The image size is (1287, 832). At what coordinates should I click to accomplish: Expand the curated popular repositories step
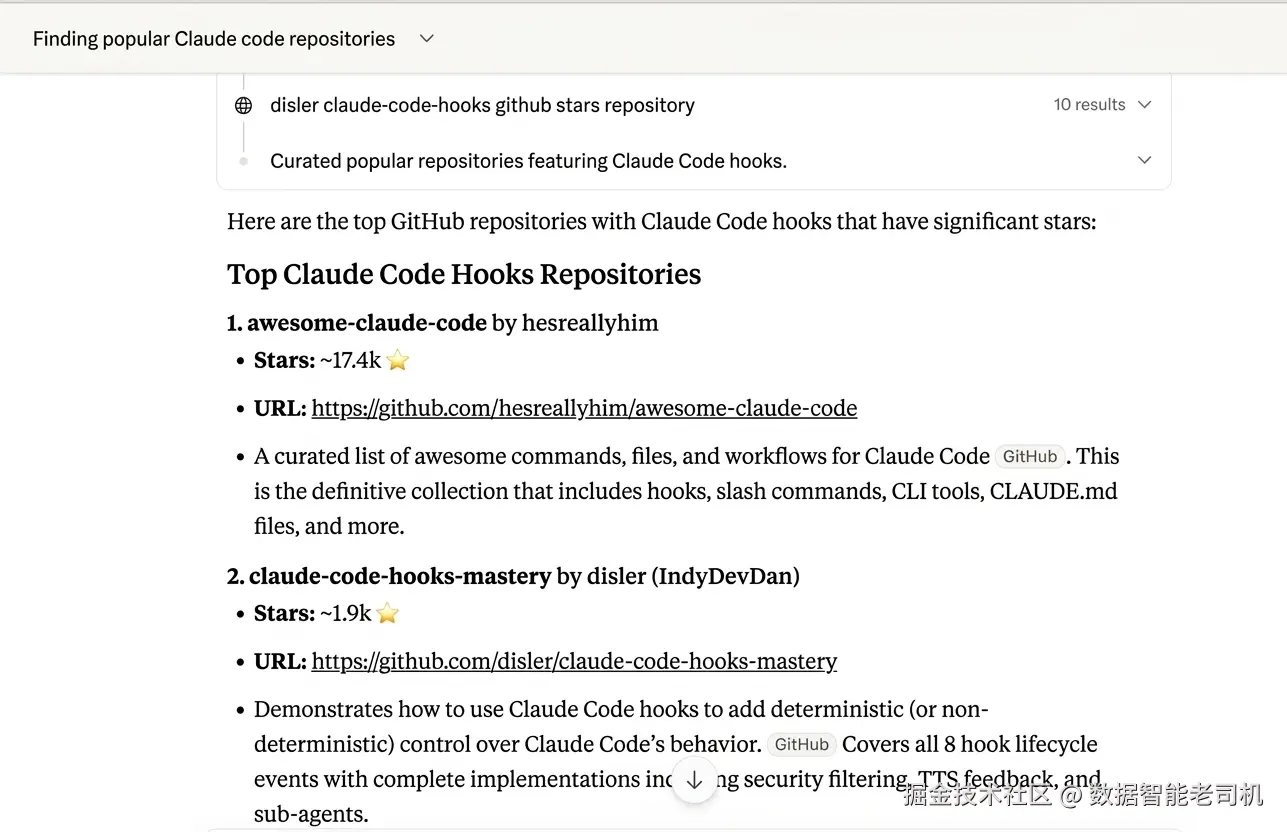[1145, 160]
